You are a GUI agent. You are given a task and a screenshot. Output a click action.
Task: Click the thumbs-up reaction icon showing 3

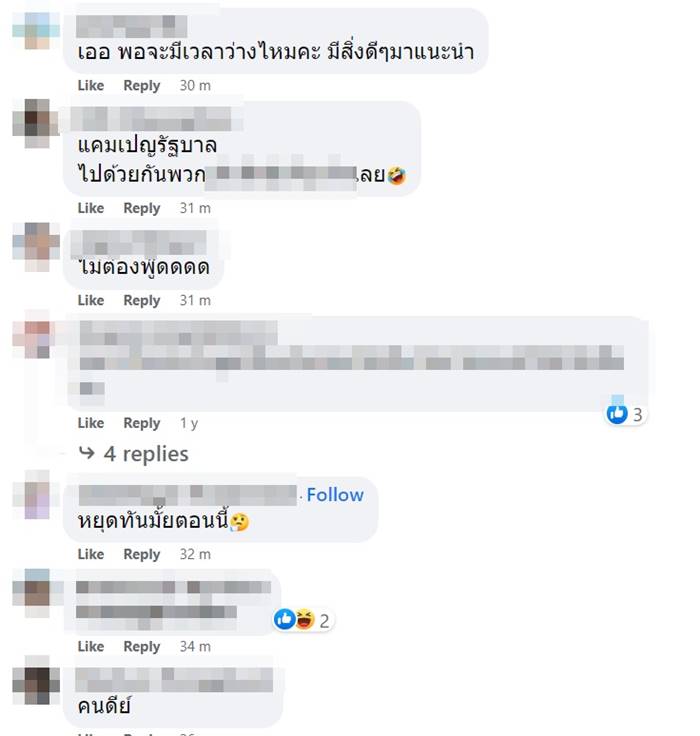pyautogui.click(x=617, y=414)
